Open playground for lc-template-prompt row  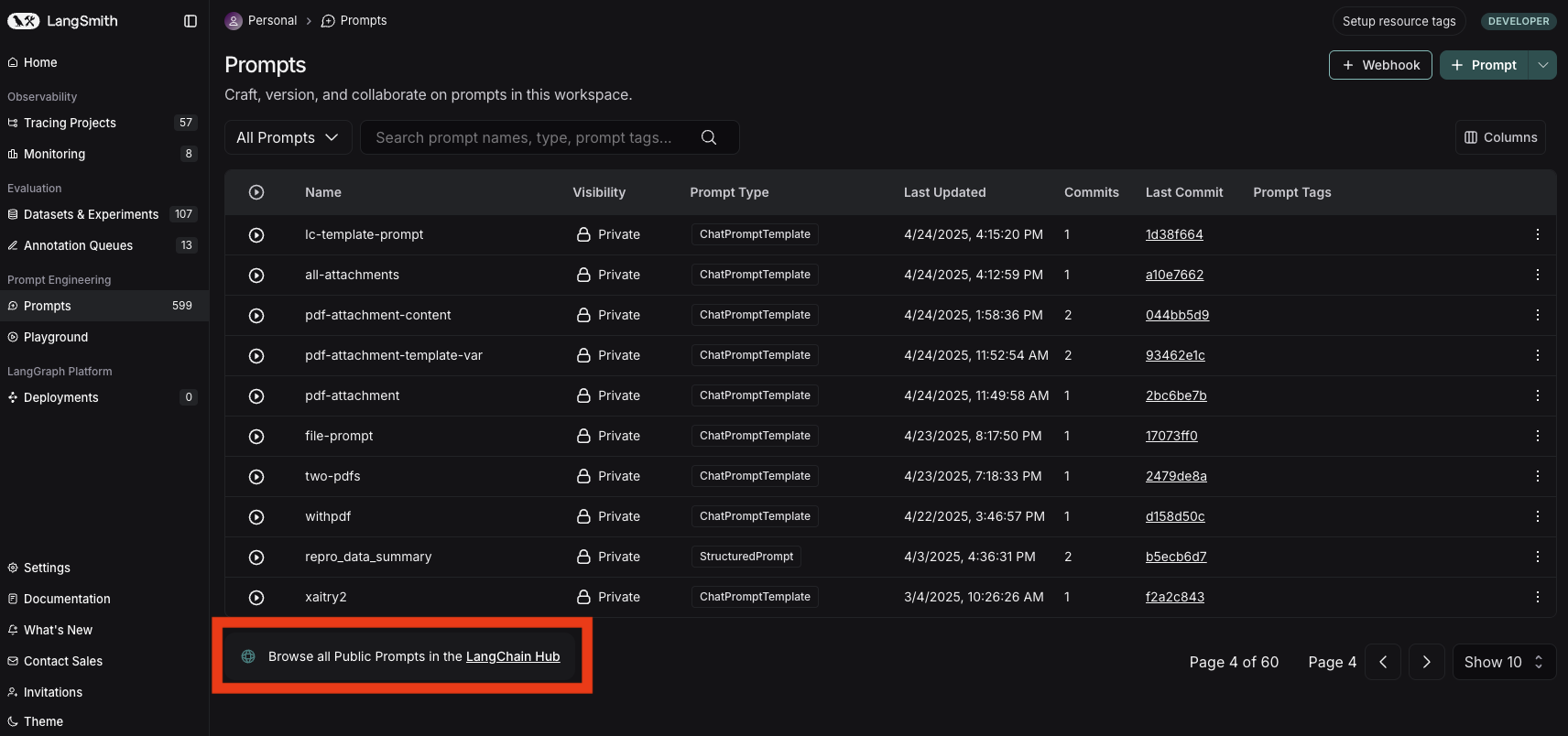click(256, 235)
